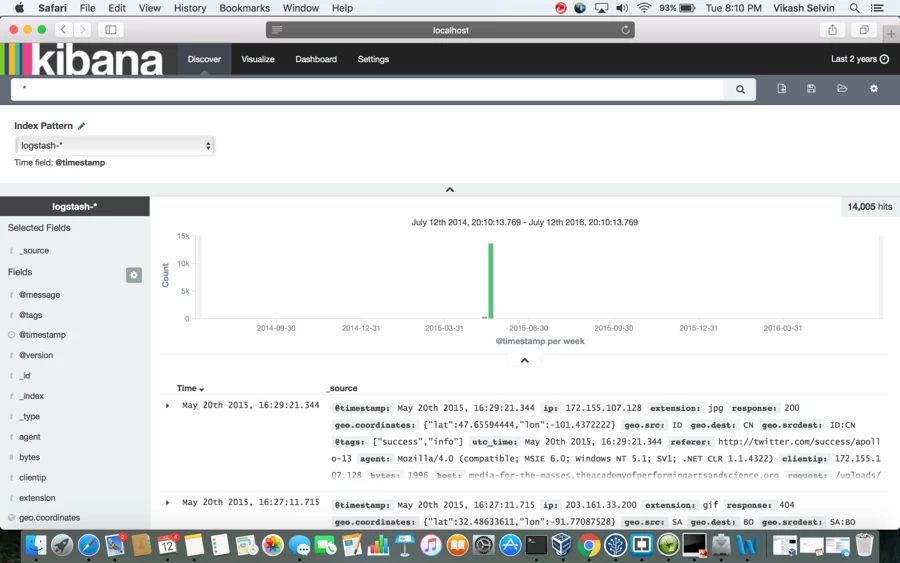Open the logstash-* index pattern dropdown
The height and width of the screenshot is (563, 900).
(x=115, y=146)
